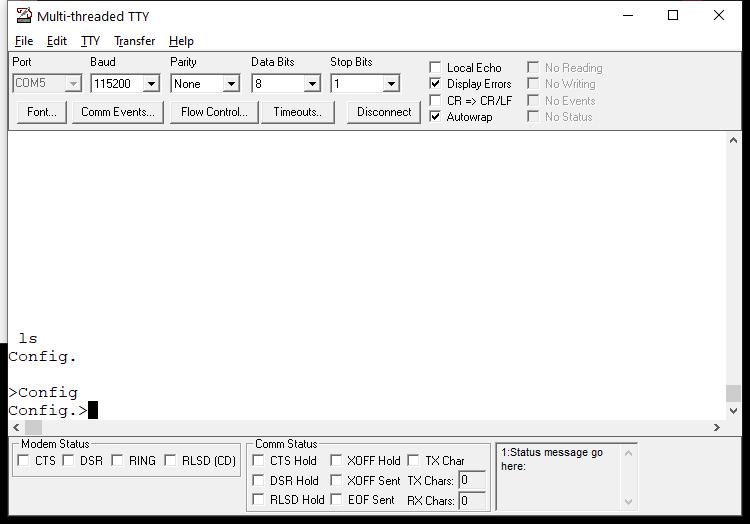Open the File menu
This screenshot has width=750, height=524.
24,41
